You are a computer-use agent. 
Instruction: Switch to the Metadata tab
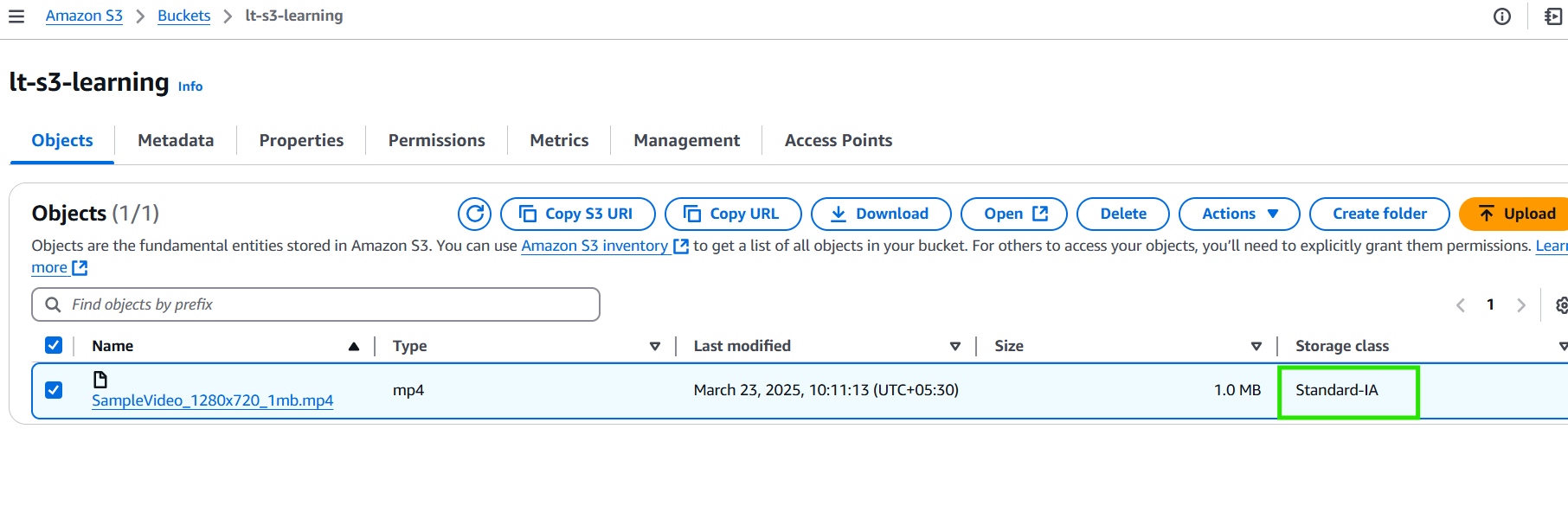176,140
